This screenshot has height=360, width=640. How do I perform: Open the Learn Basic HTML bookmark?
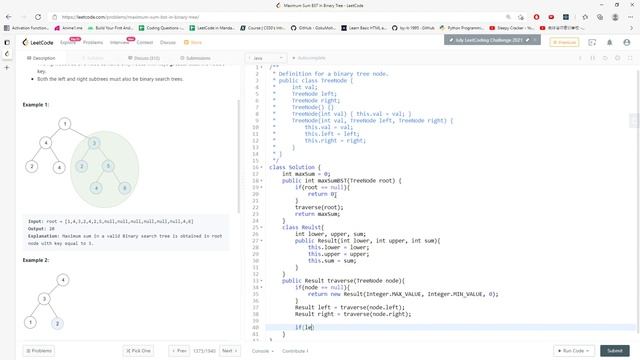tap(364, 28)
